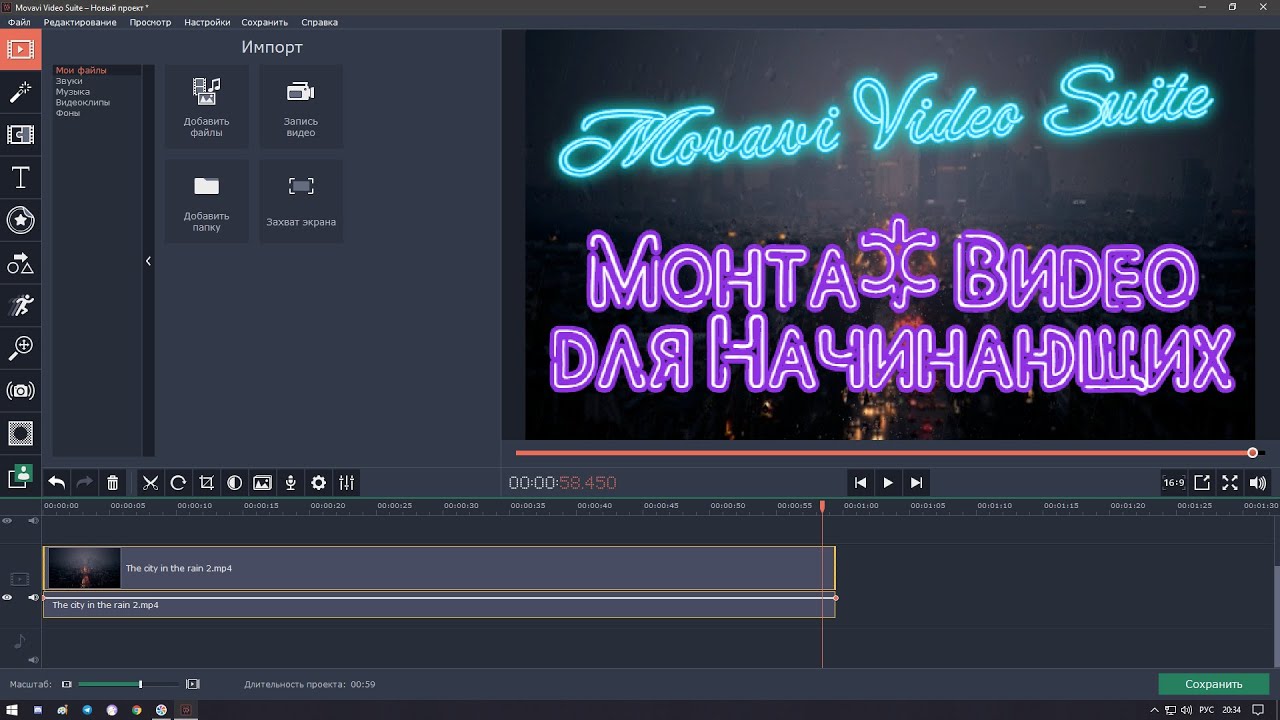Enter full screen preview mode
This screenshot has width=1280, height=720.
coord(1230,483)
